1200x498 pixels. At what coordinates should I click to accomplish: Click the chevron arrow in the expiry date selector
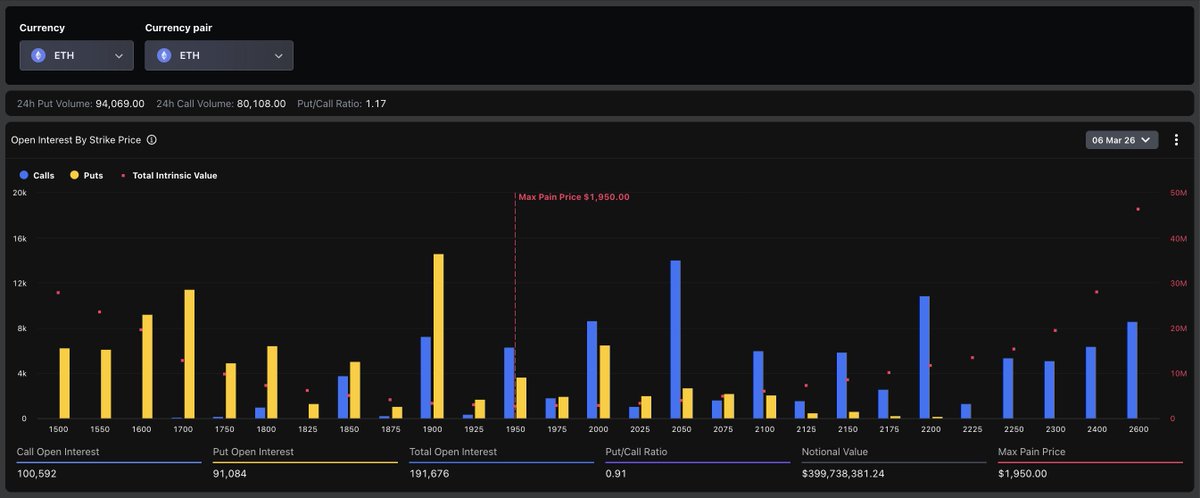click(1145, 140)
